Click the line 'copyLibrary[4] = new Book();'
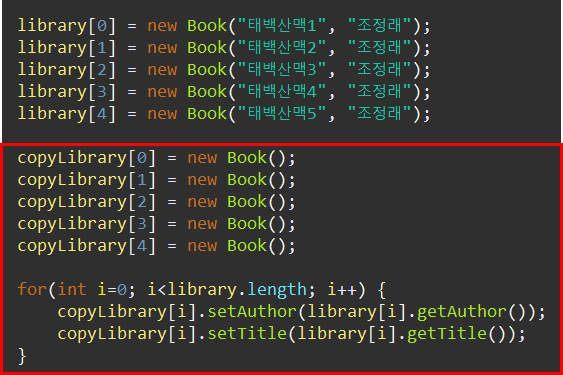Image resolution: width=563 pixels, height=375 pixels. pyautogui.click(x=157, y=246)
